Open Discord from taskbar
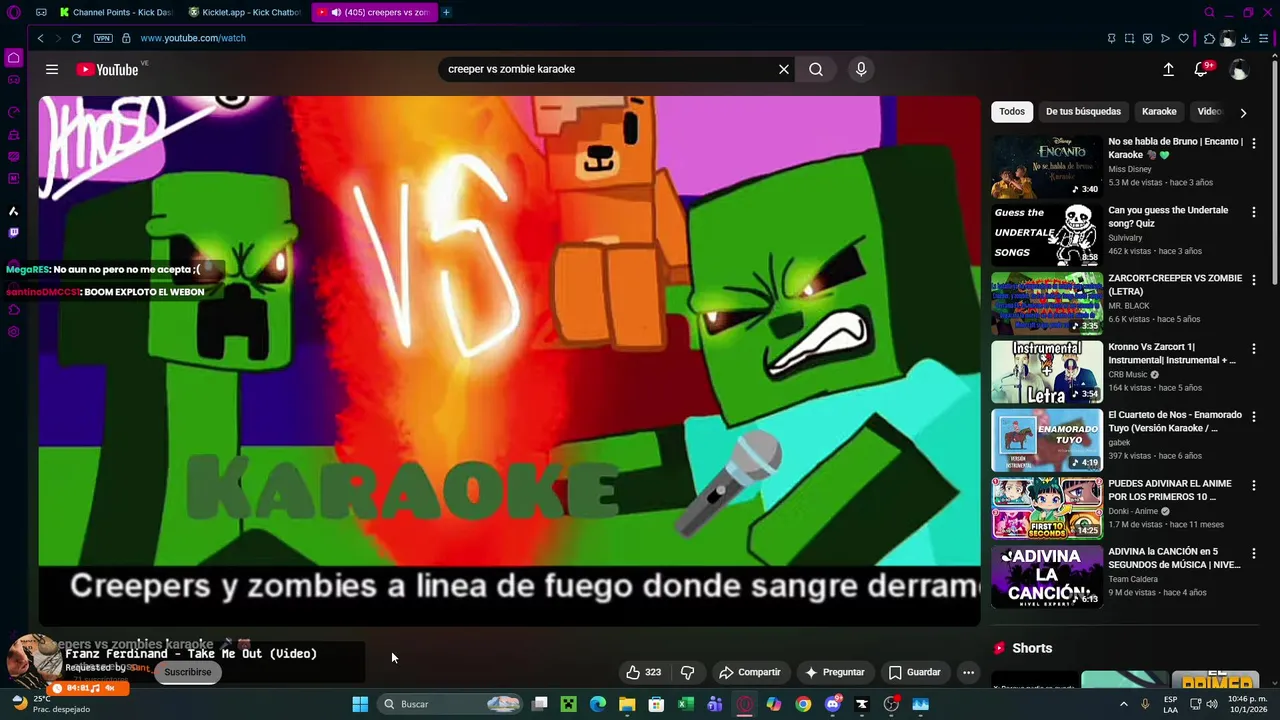 [832, 704]
